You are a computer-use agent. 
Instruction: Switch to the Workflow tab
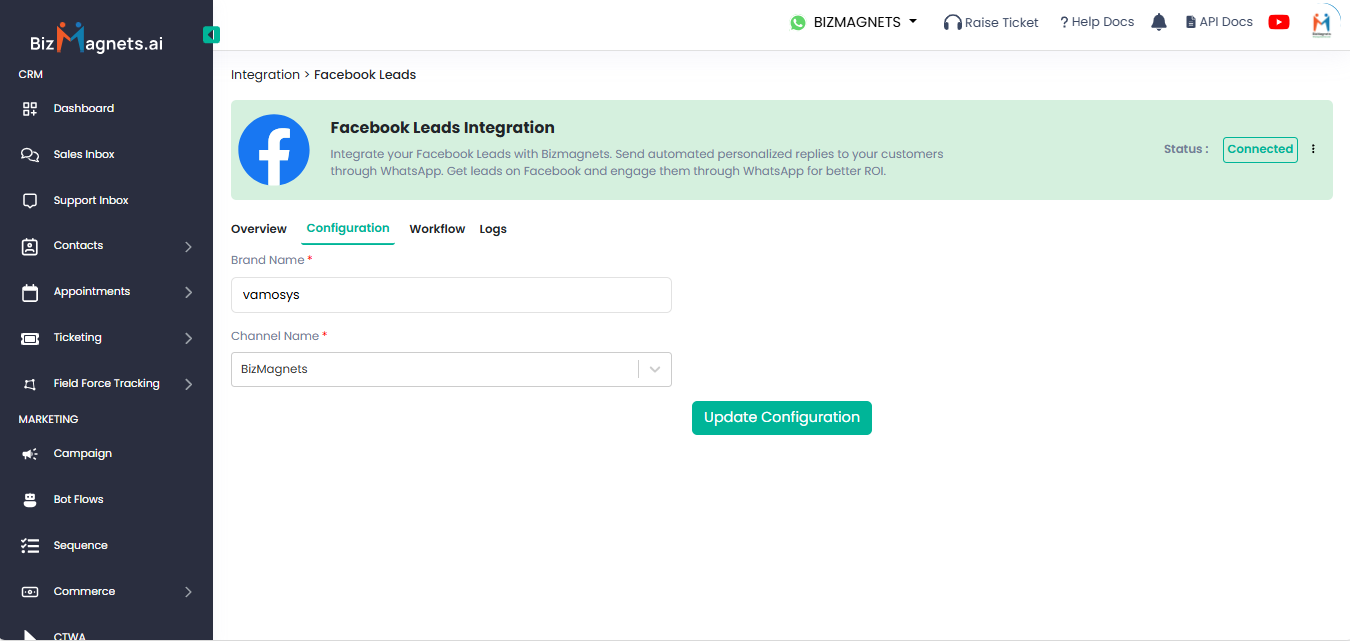pos(437,229)
